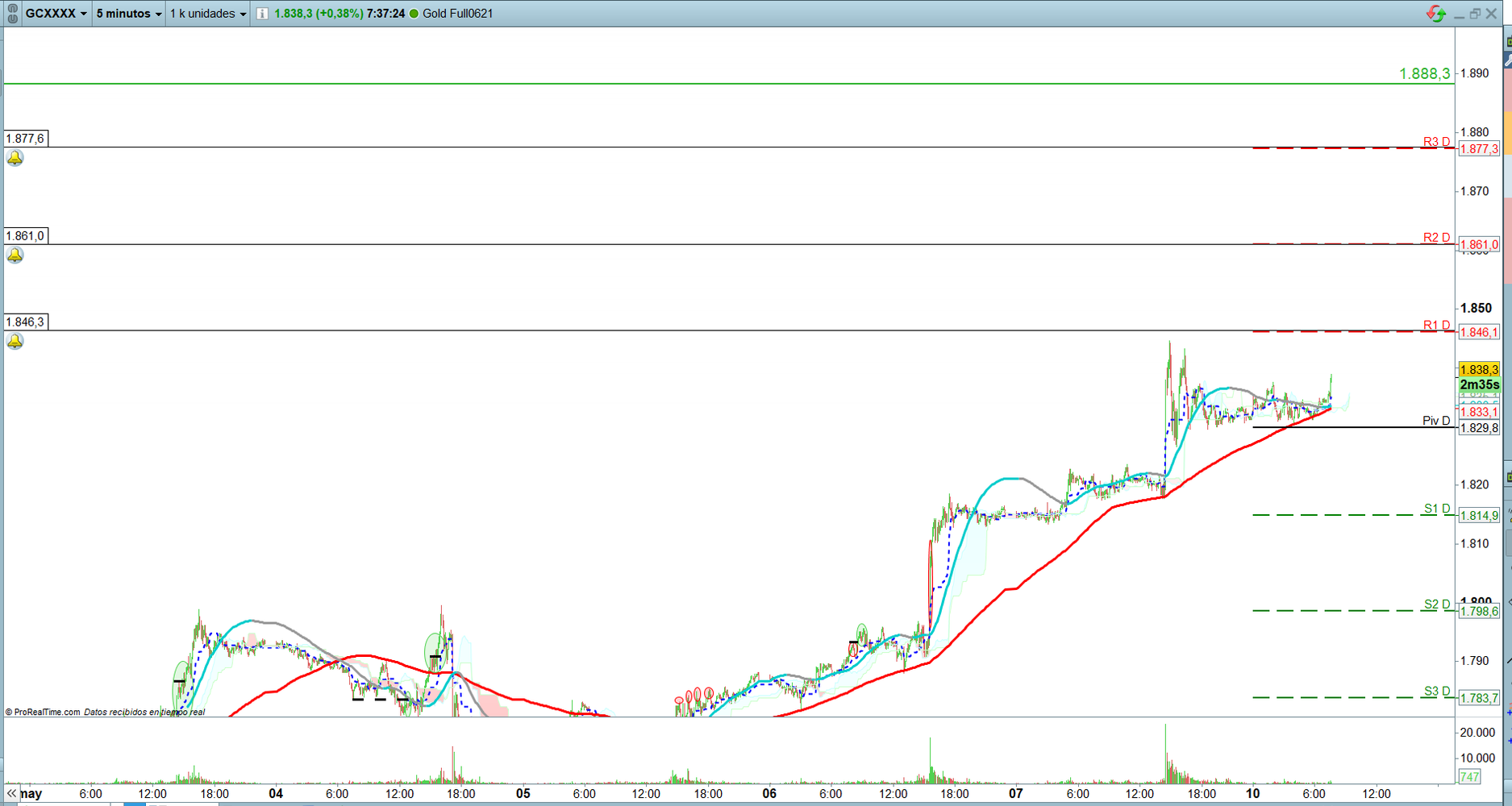Click the volume value 747 tag

(1469, 777)
